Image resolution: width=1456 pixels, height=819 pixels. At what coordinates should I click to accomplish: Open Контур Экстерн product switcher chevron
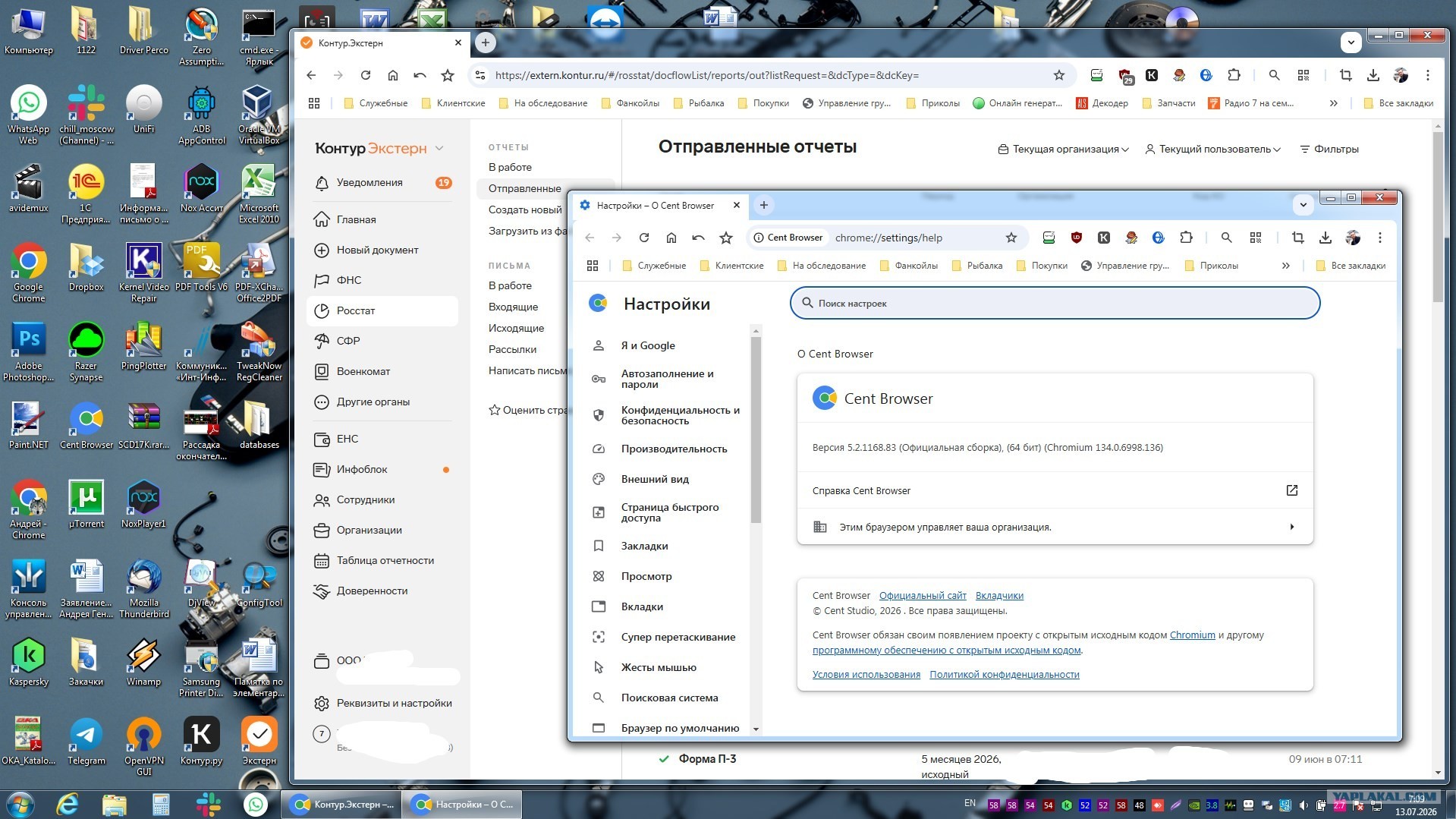(x=439, y=148)
